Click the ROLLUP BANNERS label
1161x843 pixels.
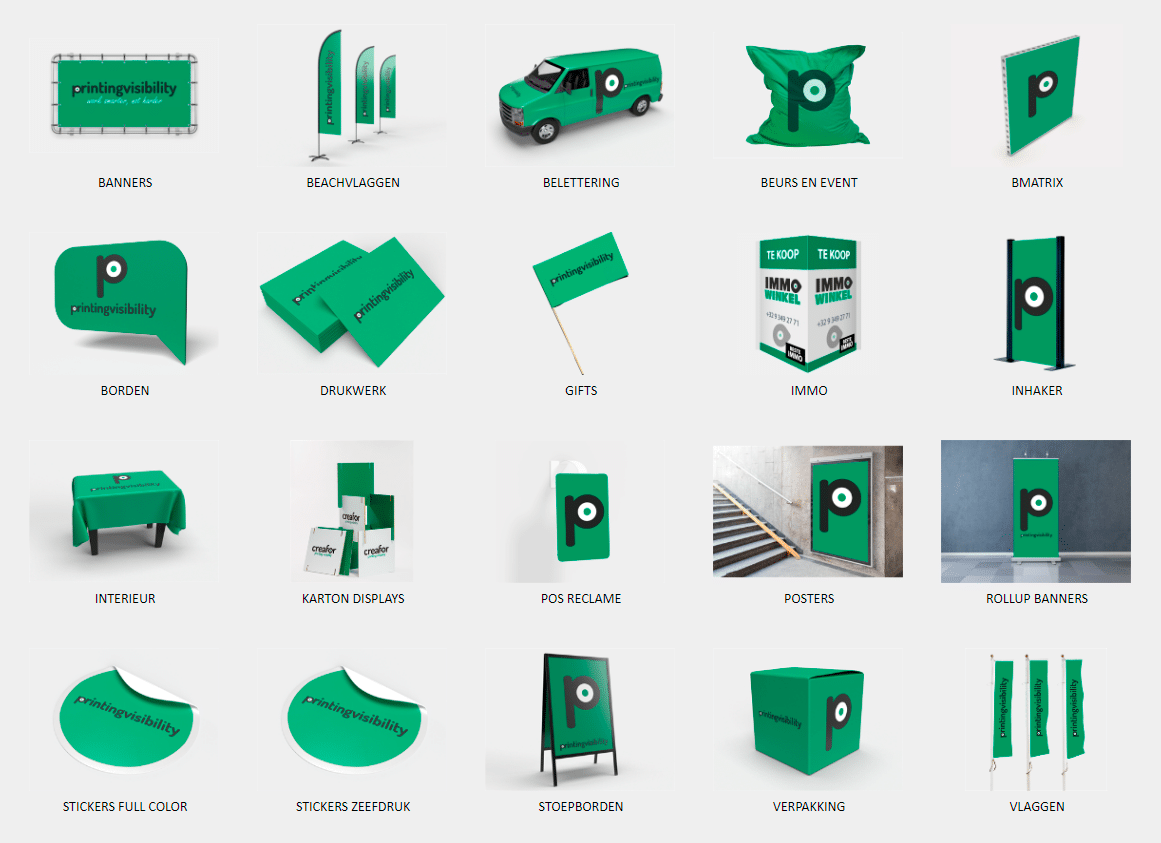coord(1037,598)
